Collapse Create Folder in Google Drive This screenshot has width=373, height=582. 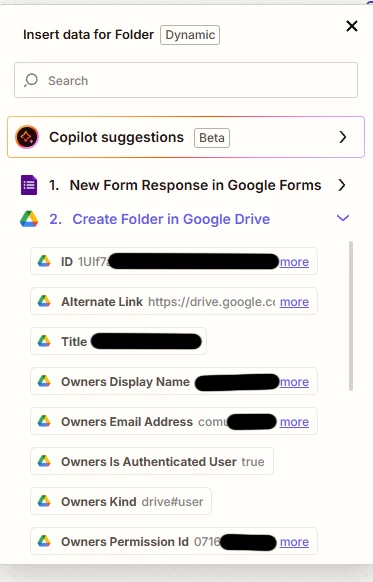[343, 218]
